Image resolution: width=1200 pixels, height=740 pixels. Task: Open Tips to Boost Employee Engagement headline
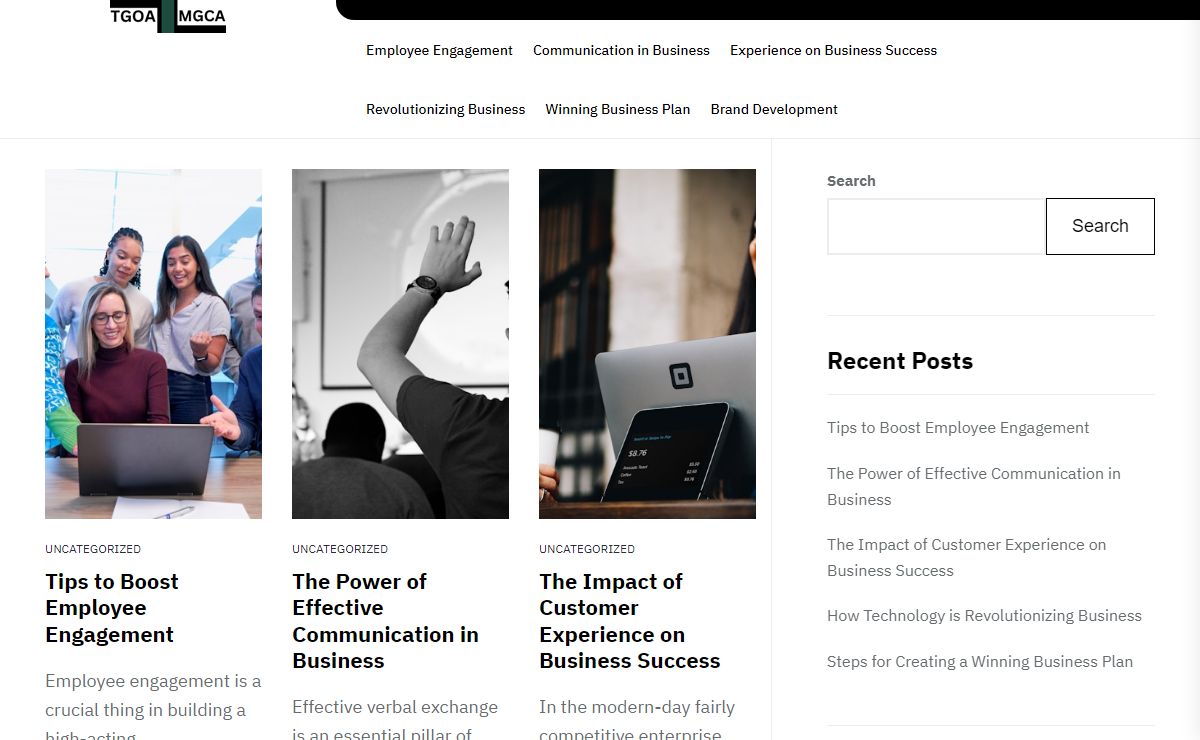[112, 608]
